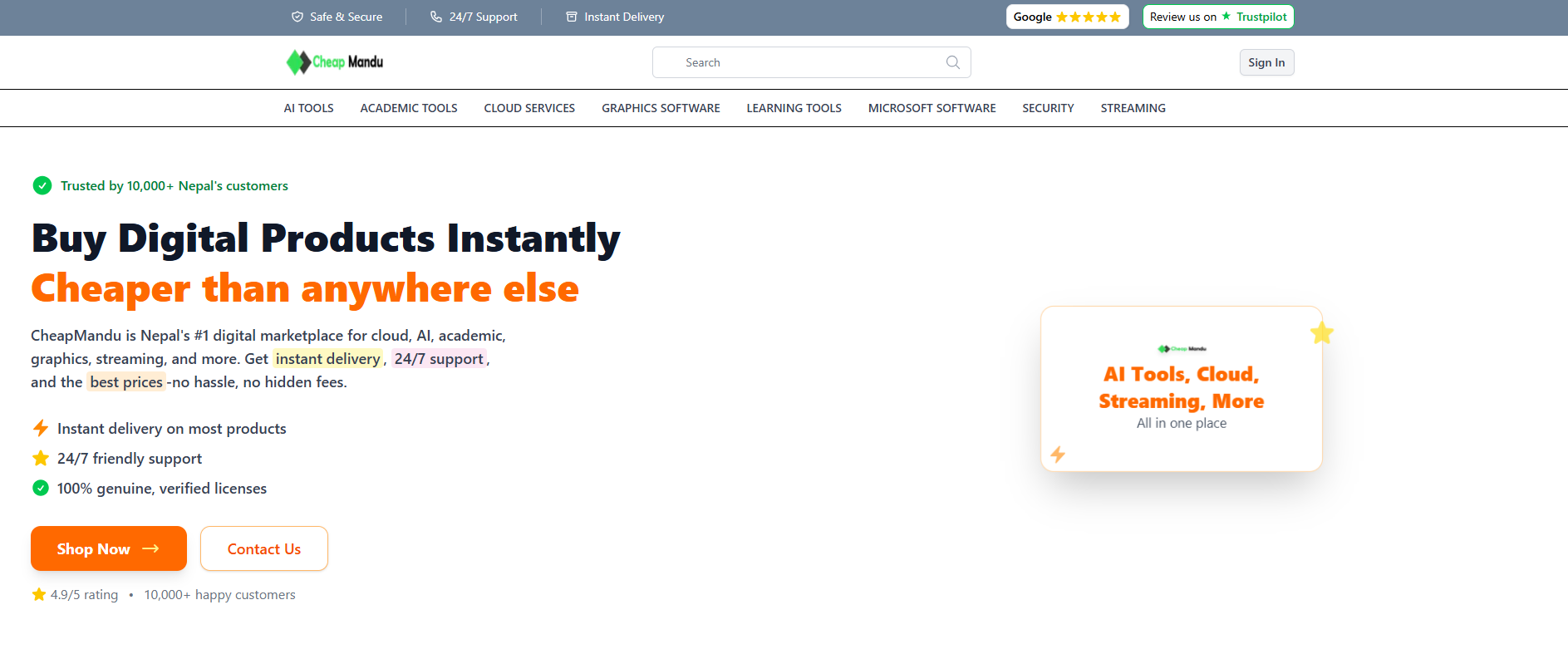Click the highlighted '24/7 support' phrase
Viewport: 1568px width, 649px height.
coord(439,359)
